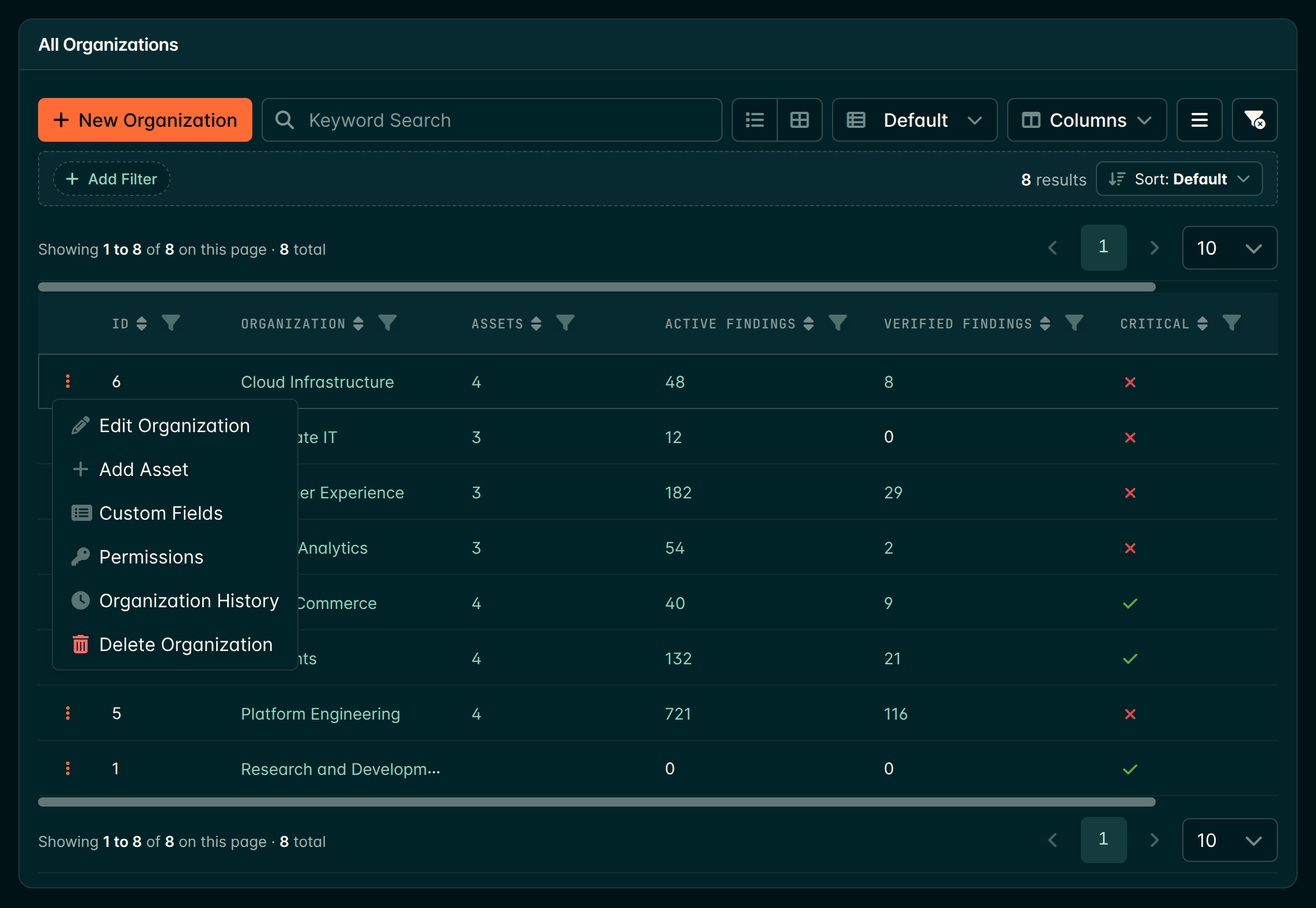The height and width of the screenshot is (908, 1316).
Task: Sort by Verified Findings column arrows
Action: 1045,323
